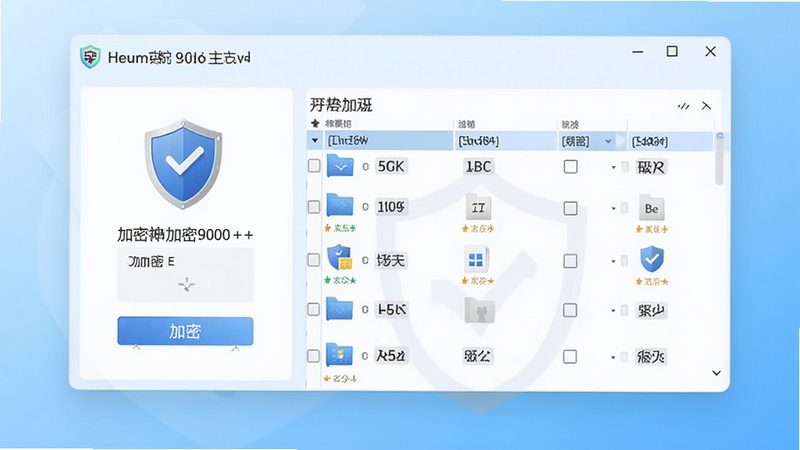800x450 pixels.
Task: Open the third column filter dropdown
Action: coord(608,141)
